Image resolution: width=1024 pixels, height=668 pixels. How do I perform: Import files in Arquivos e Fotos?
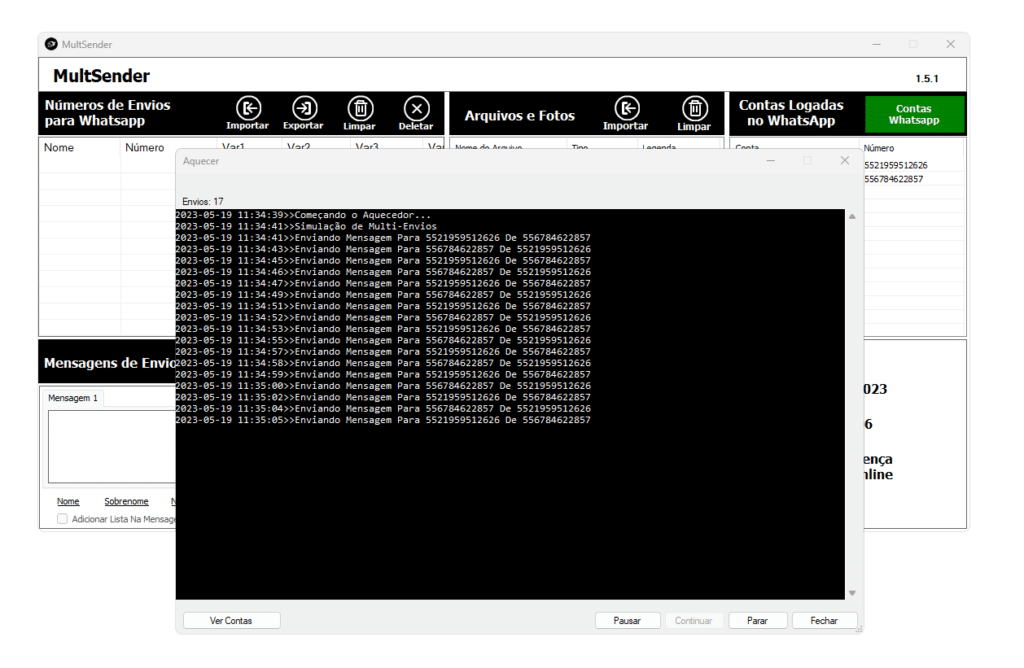(x=626, y=114)
